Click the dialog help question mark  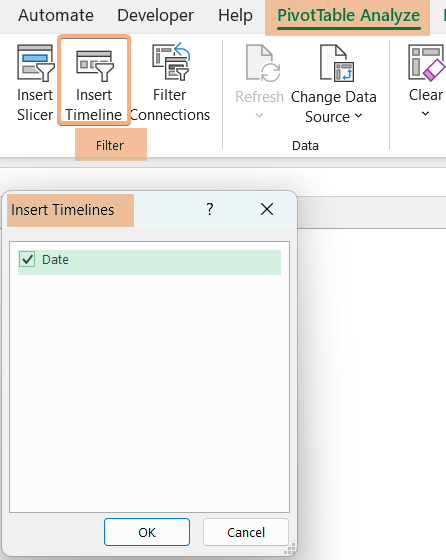click(210, 209)
